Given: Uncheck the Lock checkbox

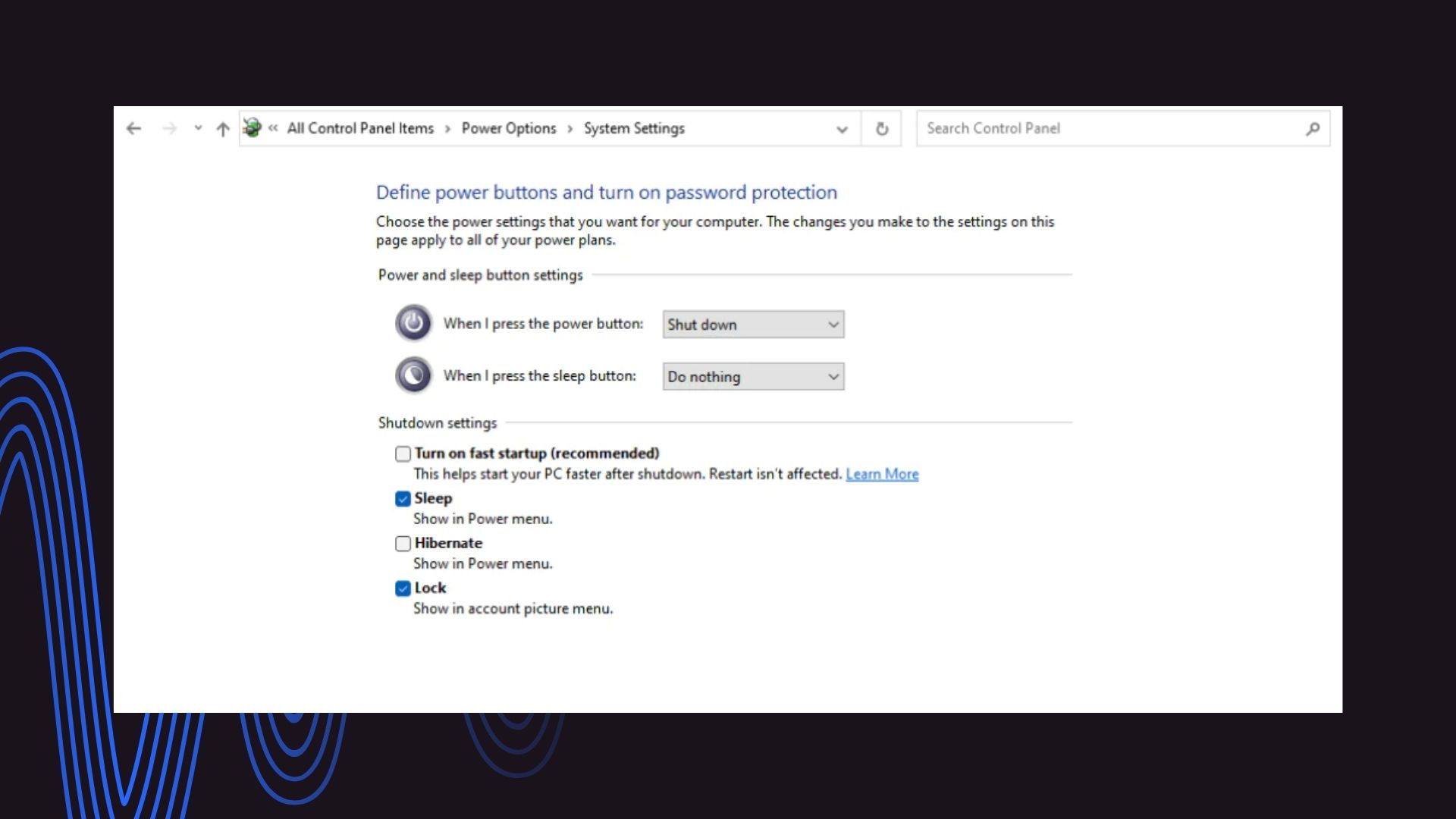Looking at the screenshot, I should coord(403,588).
